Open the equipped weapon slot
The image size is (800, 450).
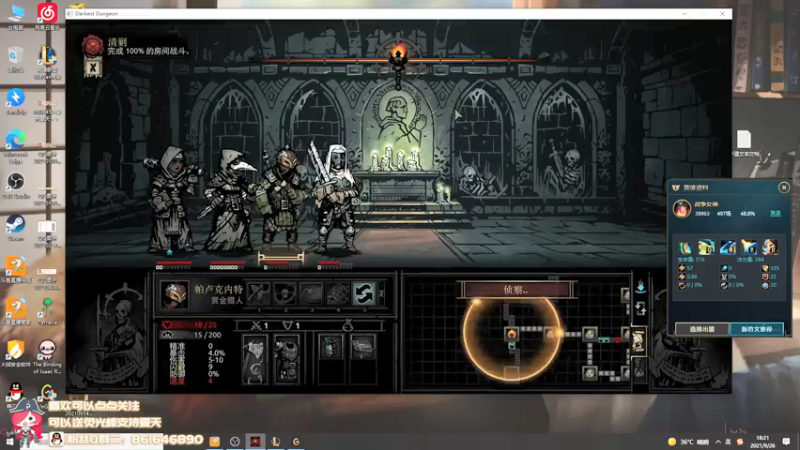(255, 359)
